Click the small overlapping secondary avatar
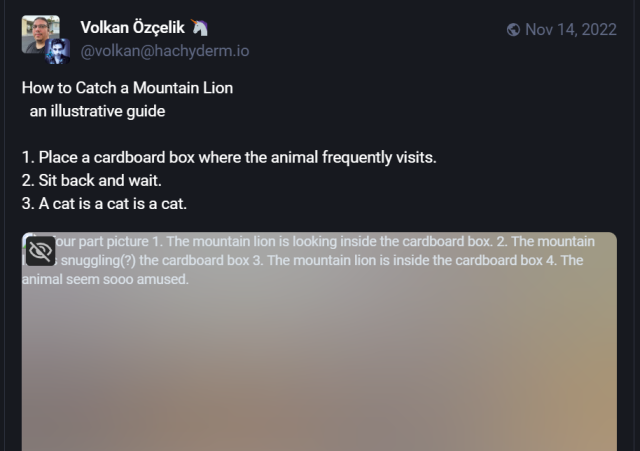 click(x=57, y=51)
